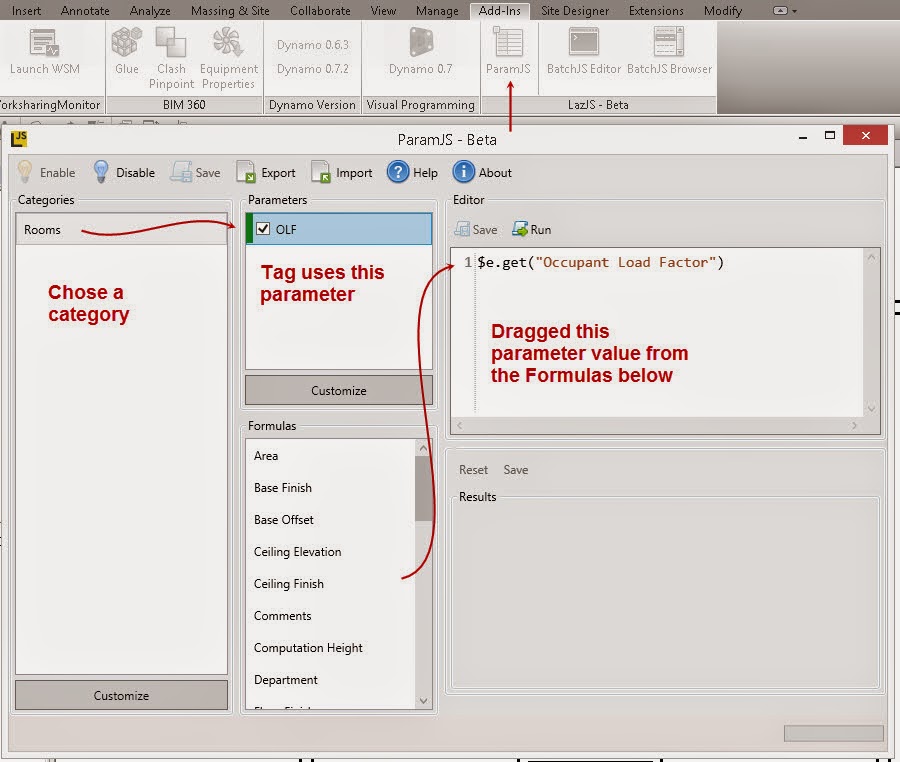Open the Massing & Site tab
This screenshot has height=762, width=900.
point(230,10)
